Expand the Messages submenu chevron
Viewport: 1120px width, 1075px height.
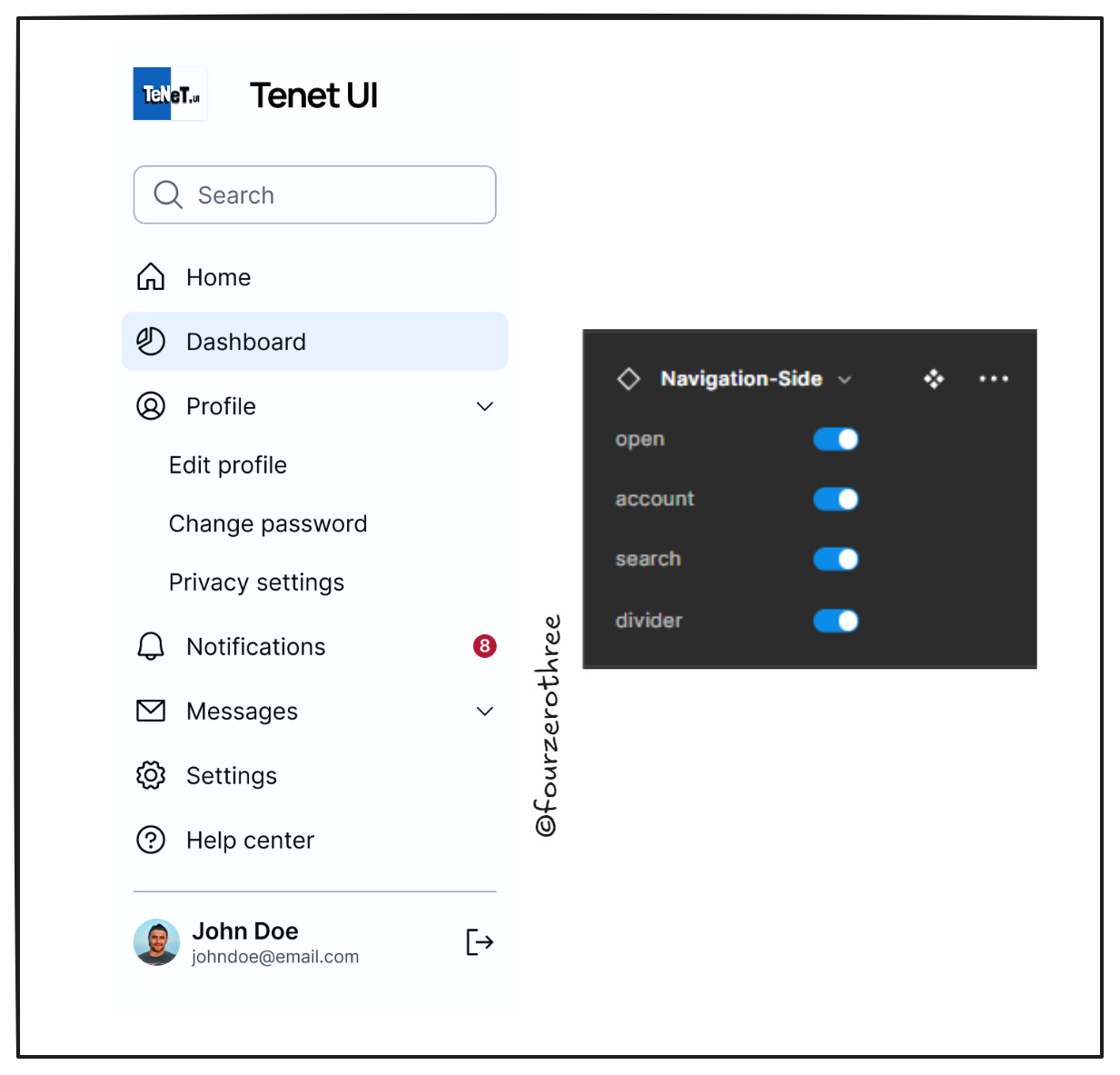click(x=485, y=711)
